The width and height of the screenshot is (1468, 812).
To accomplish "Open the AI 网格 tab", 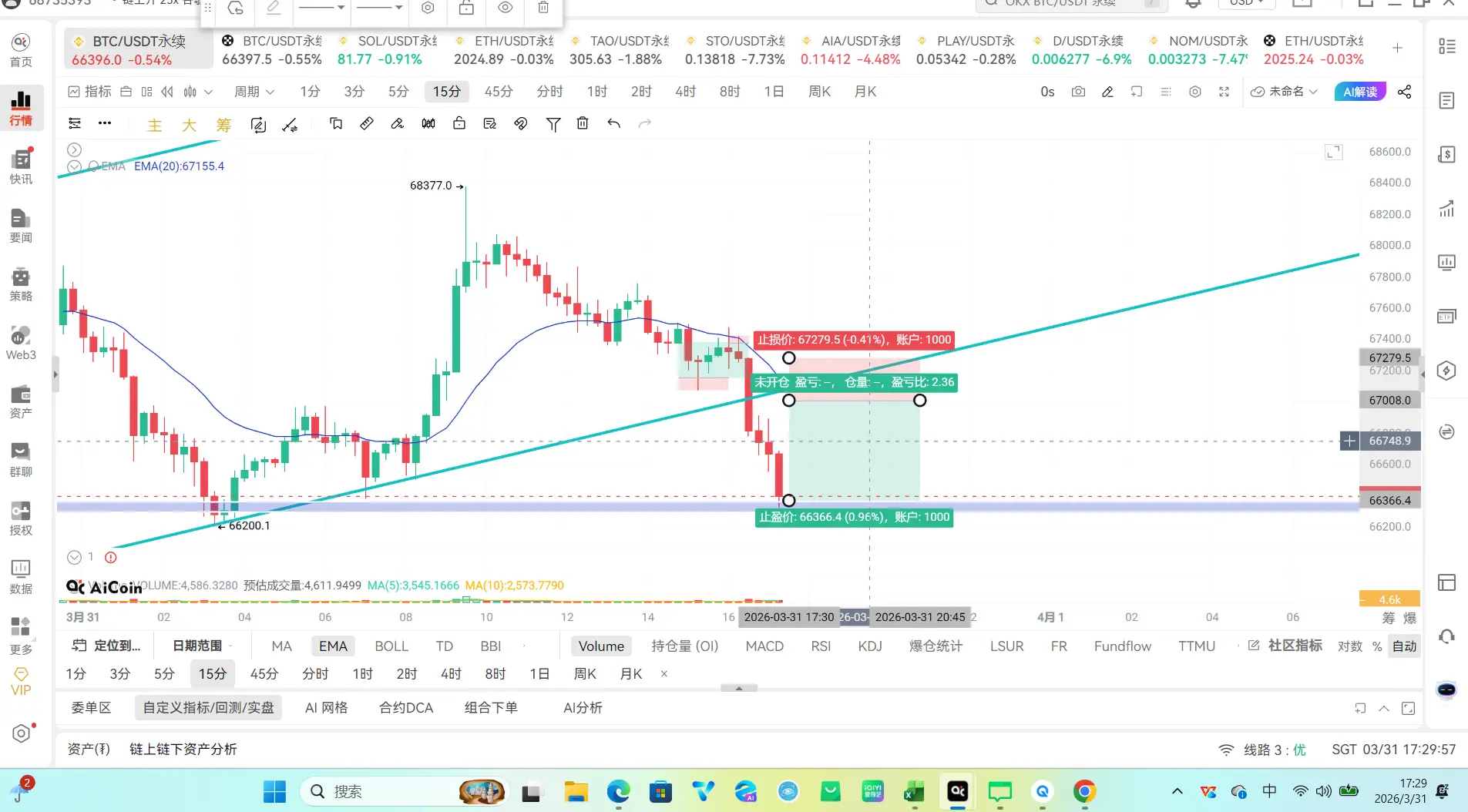I will tap(326, 708).
